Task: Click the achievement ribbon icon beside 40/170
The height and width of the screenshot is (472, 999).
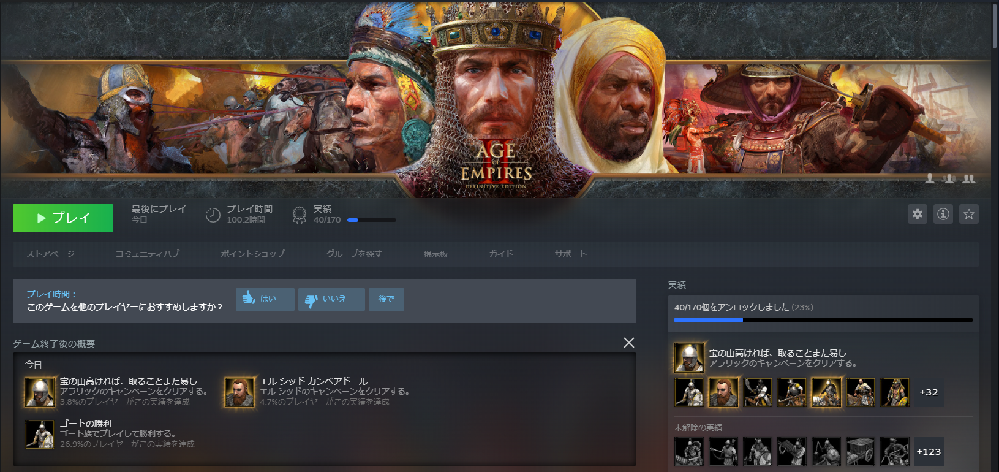Action: click(298, 215)
